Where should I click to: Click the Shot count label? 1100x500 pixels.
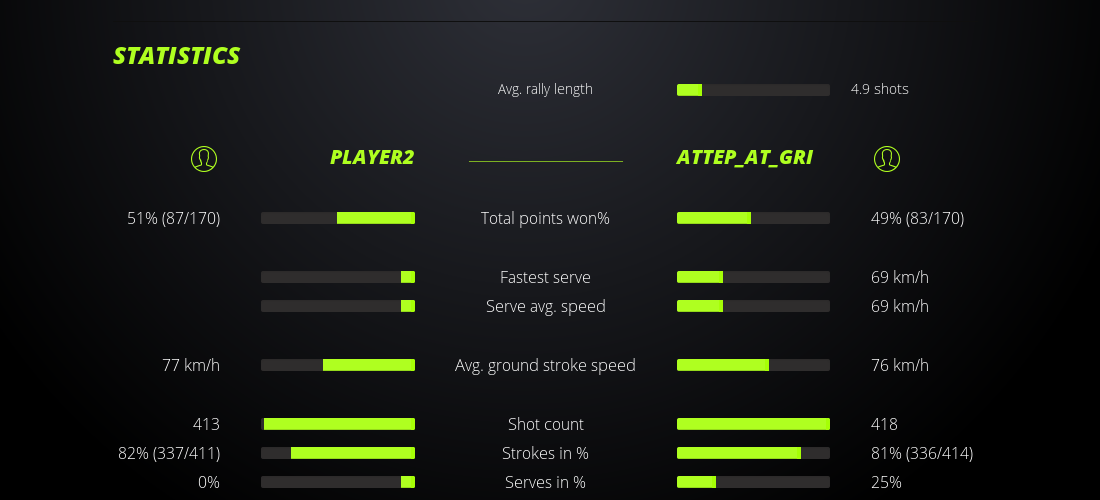(x=545, y=424)
